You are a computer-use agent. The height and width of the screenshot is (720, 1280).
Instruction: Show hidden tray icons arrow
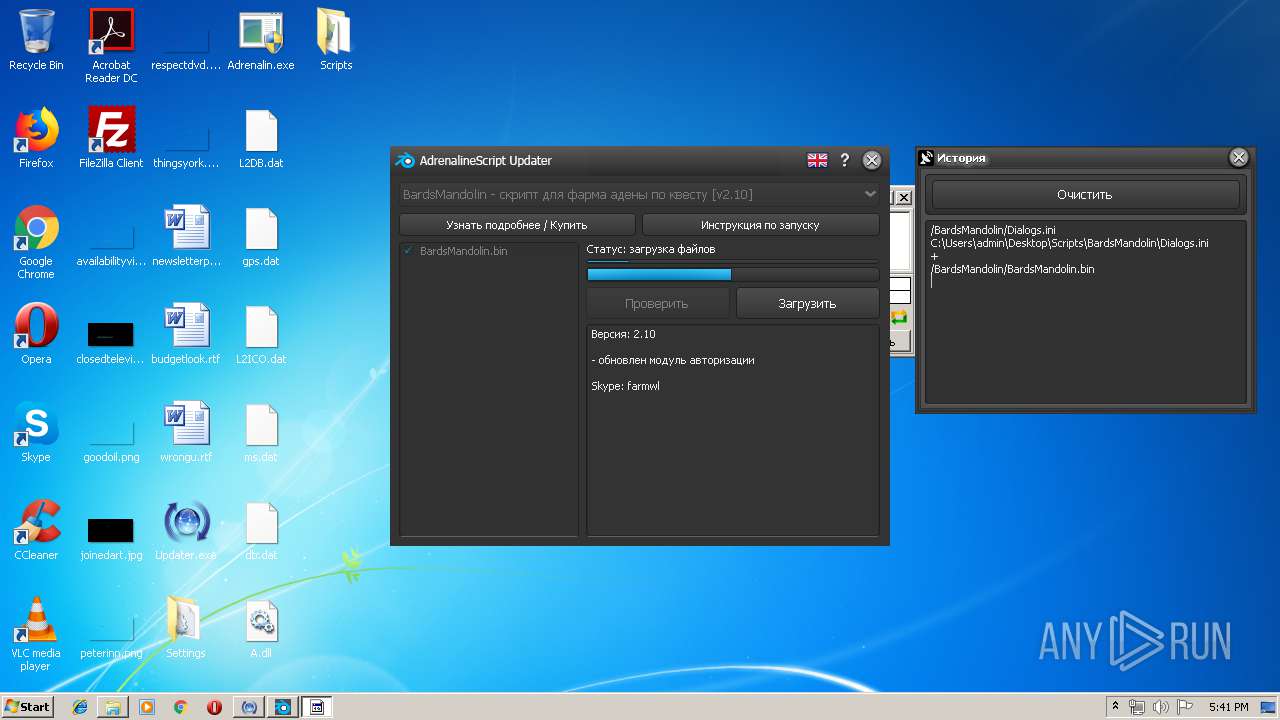point(1115,707)
